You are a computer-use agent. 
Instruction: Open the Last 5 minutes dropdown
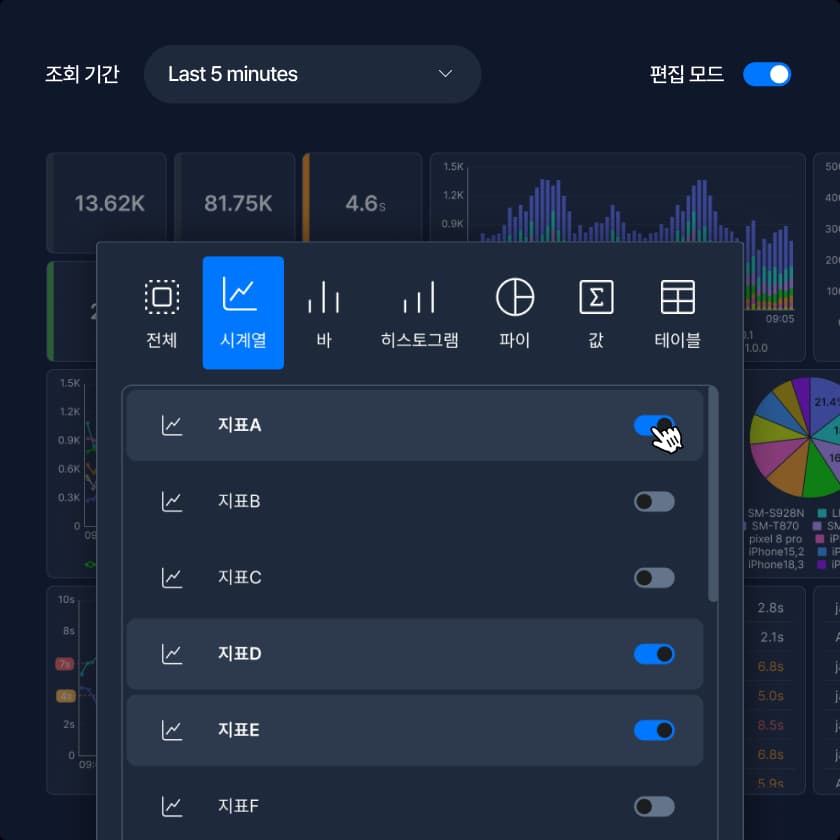point(312,75)
